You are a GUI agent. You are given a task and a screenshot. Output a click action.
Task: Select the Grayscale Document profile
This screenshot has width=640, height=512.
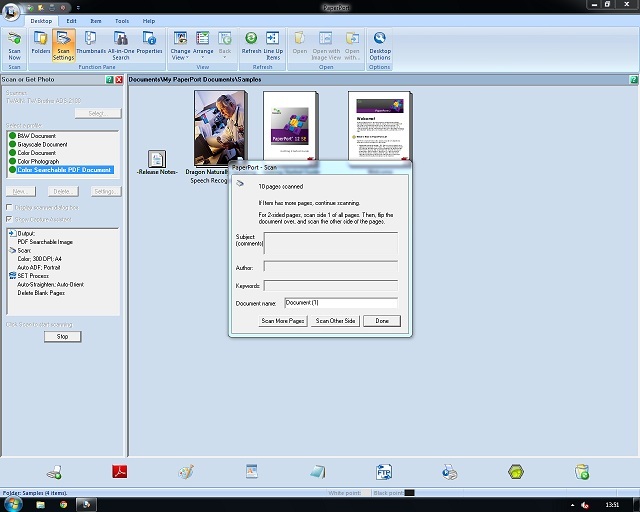coord(42,144)
